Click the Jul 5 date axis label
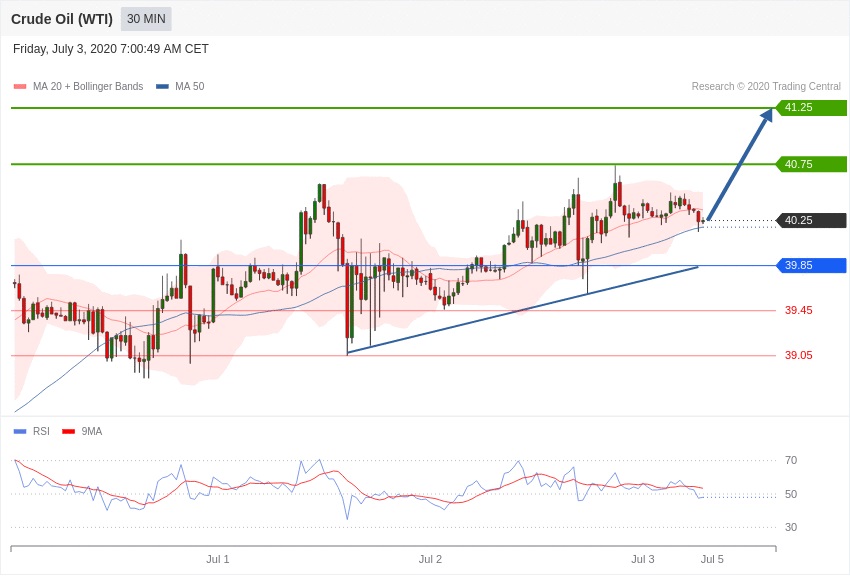Image resolution: width=850 pixels, height=576 pixels. (x=712, y=559)
